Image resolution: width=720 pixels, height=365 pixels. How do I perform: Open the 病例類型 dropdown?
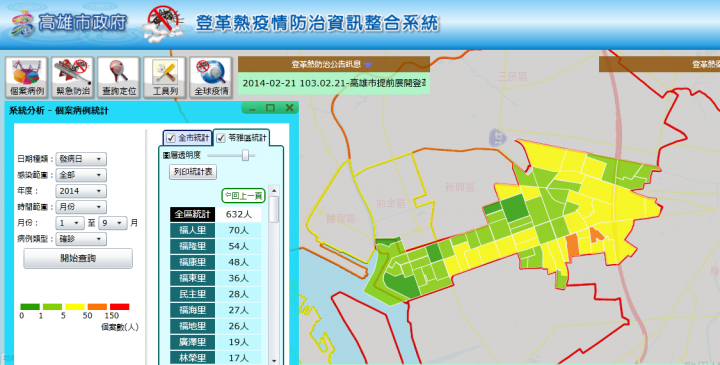[81, 239]
